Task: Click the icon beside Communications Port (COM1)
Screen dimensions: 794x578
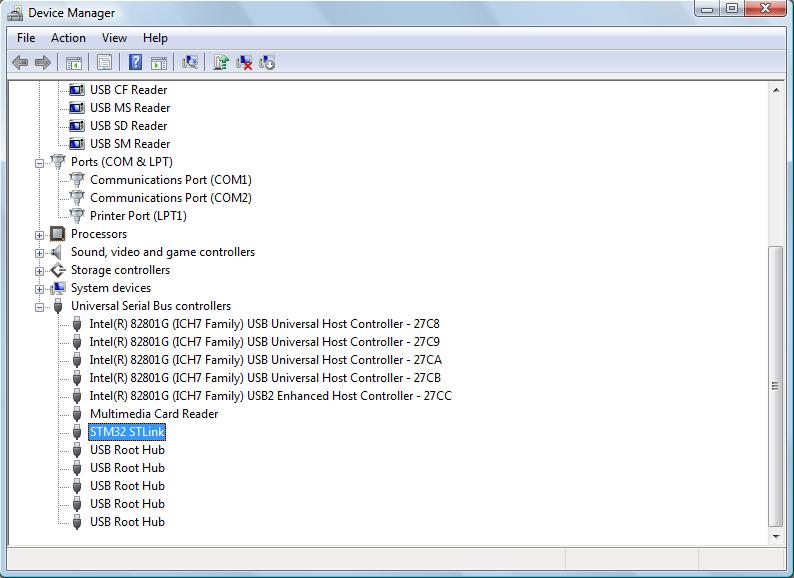Action: [76, 180]
